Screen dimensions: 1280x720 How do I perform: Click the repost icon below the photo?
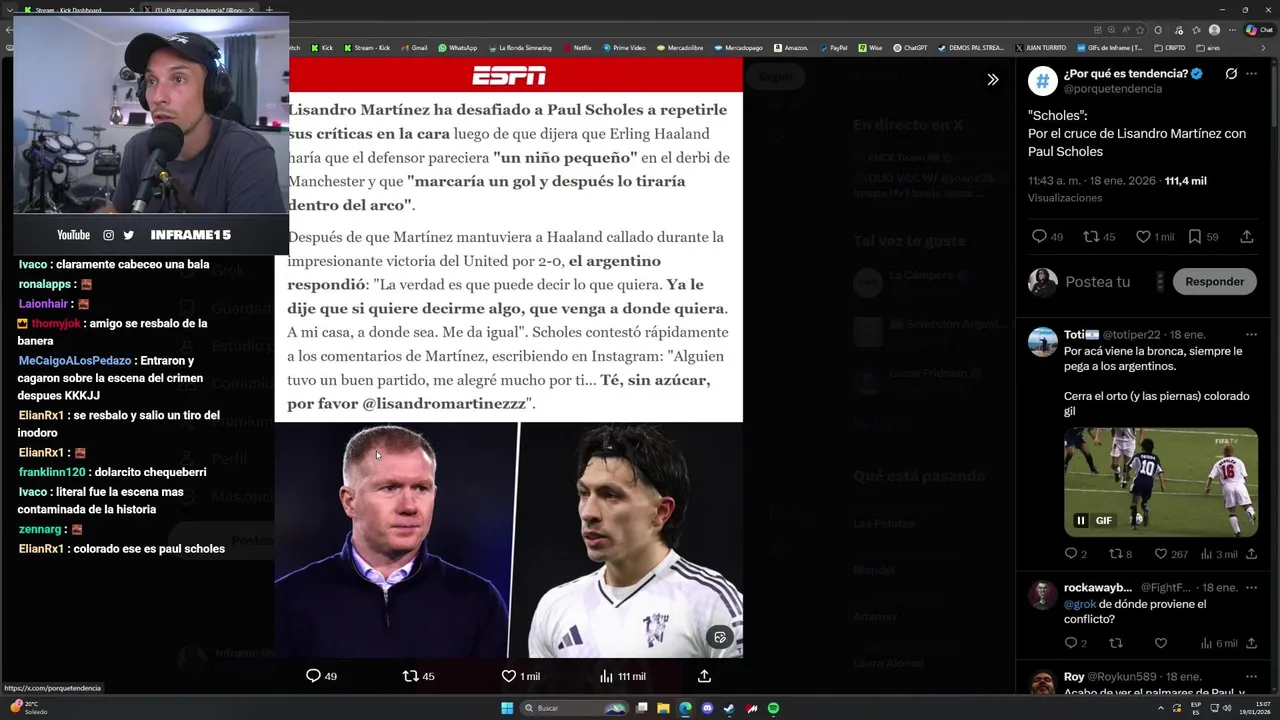[410, 676]
